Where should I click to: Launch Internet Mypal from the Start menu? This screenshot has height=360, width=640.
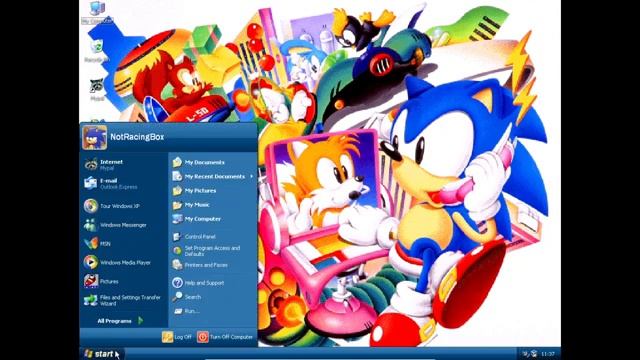tap(123, 164)
